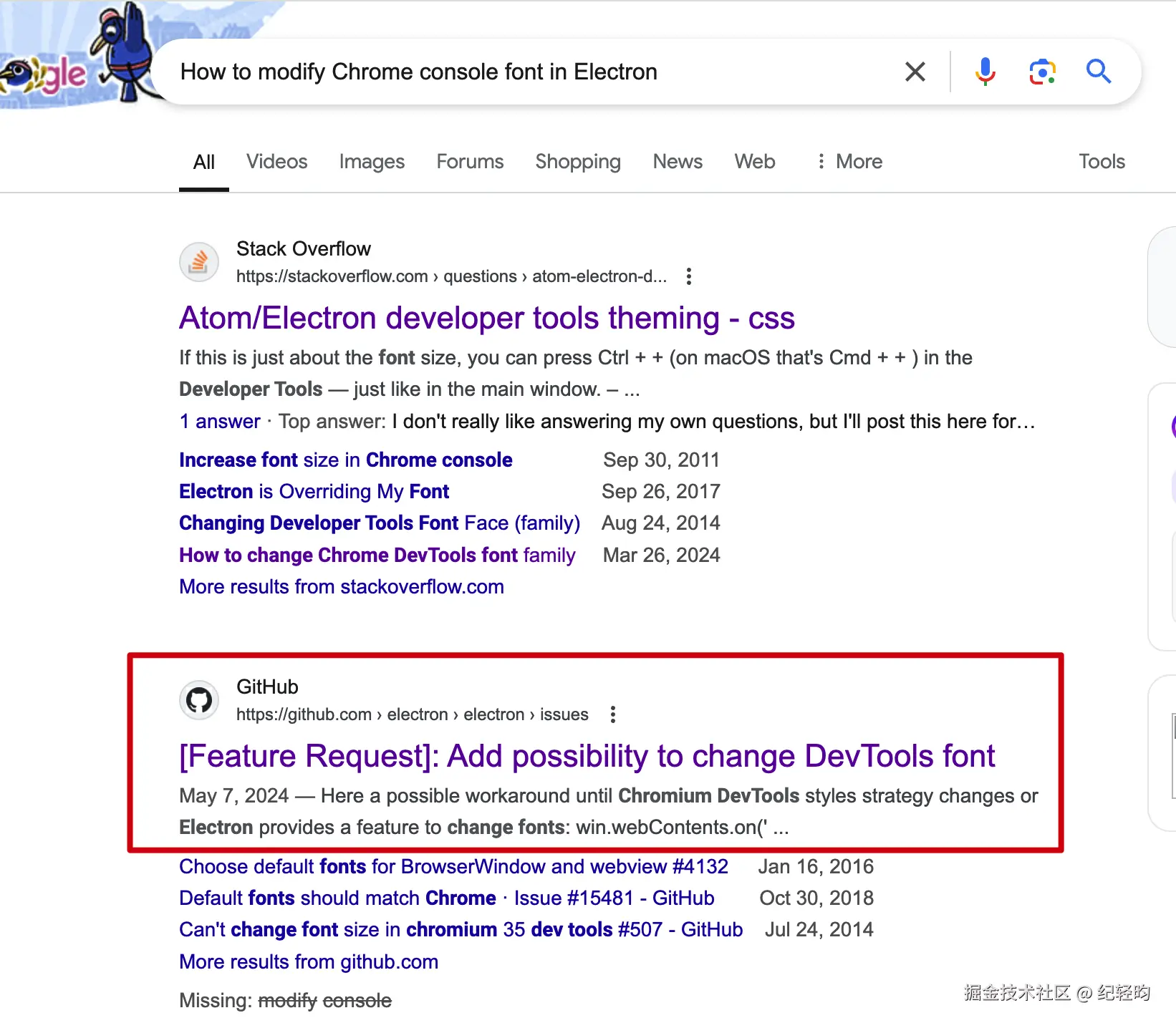Open Atom/Electron developer tools theming result
The image size is (1176, 1028).
[x=486, y=319]
